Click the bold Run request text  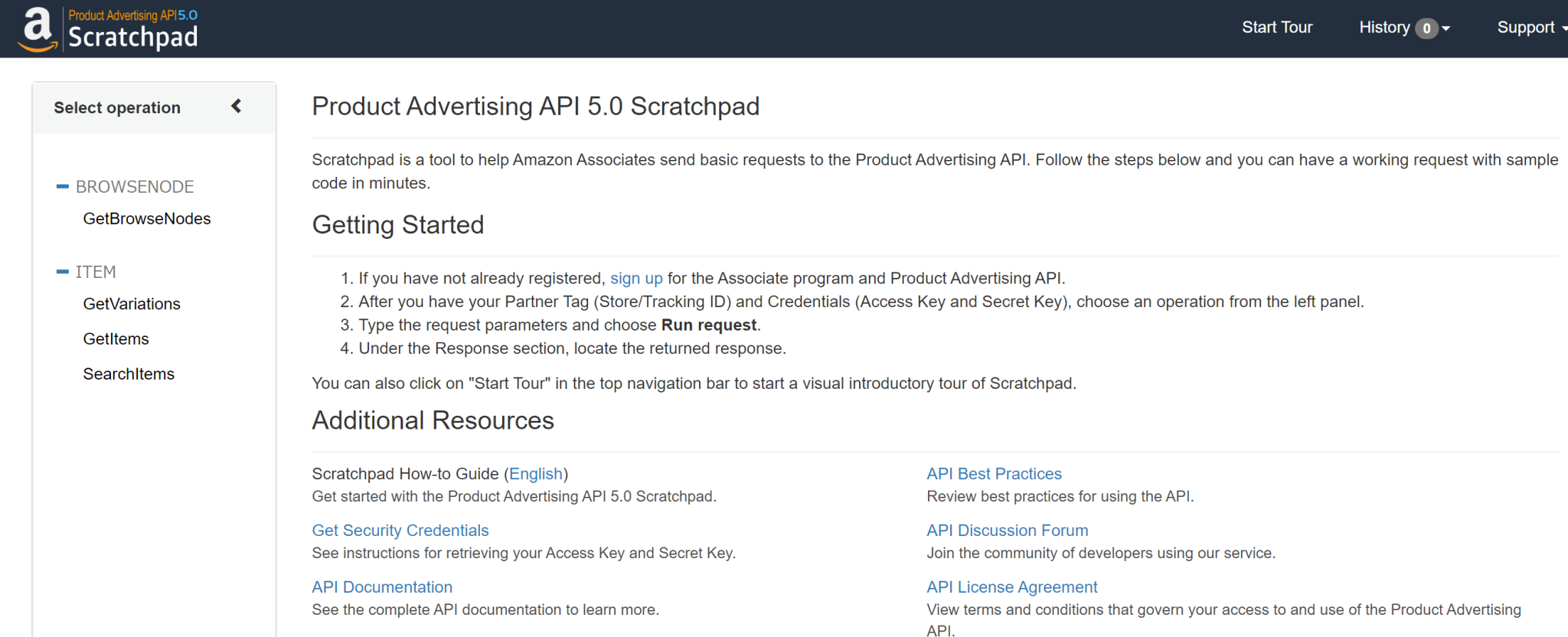(709, 325)
